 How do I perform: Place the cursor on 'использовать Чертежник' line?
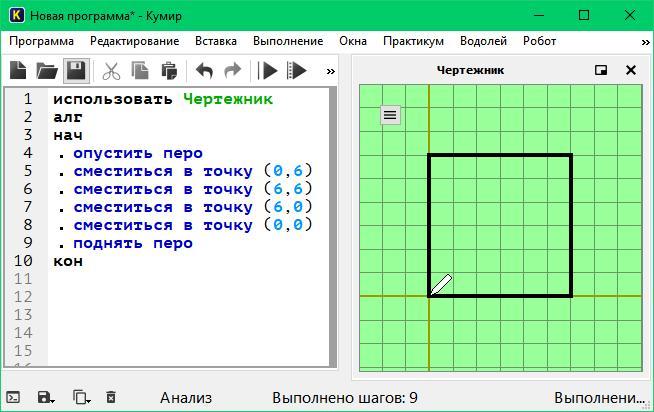click(x=163, y=99)
